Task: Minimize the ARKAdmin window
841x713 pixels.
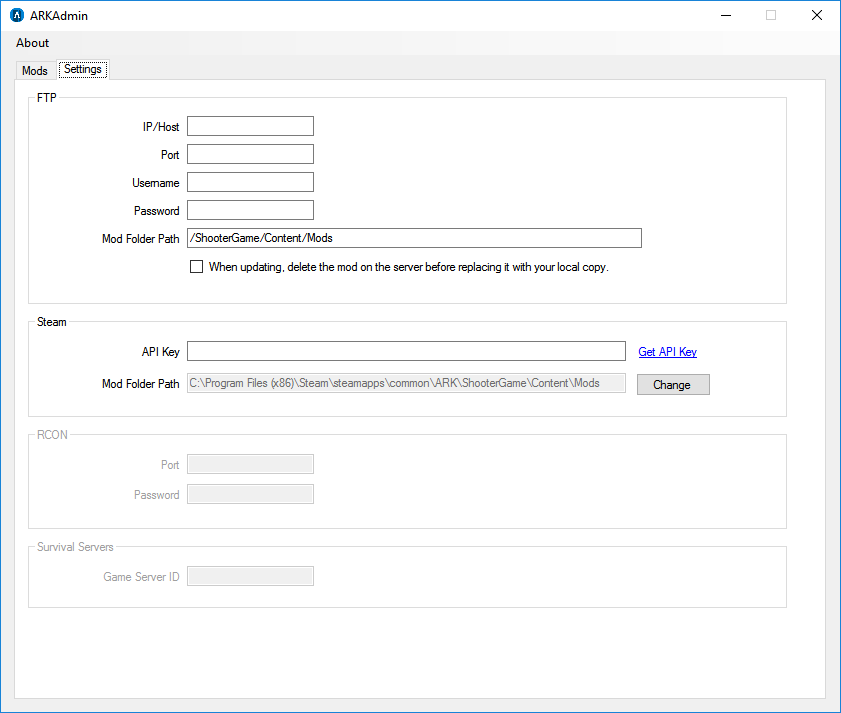Action: pos(726,16)
